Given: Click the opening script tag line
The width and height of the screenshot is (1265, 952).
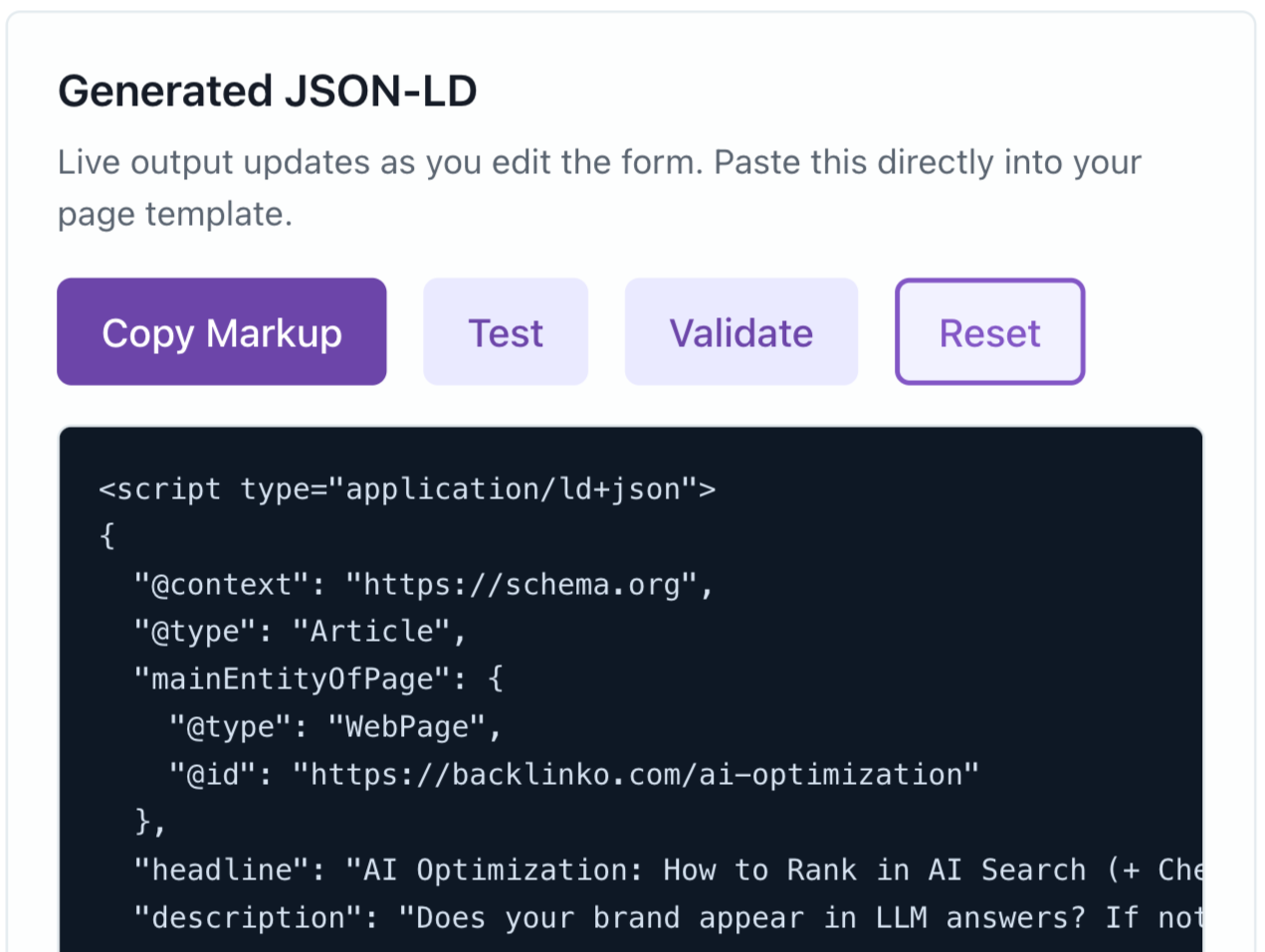Looking at the screenshot, I should 407,489.
